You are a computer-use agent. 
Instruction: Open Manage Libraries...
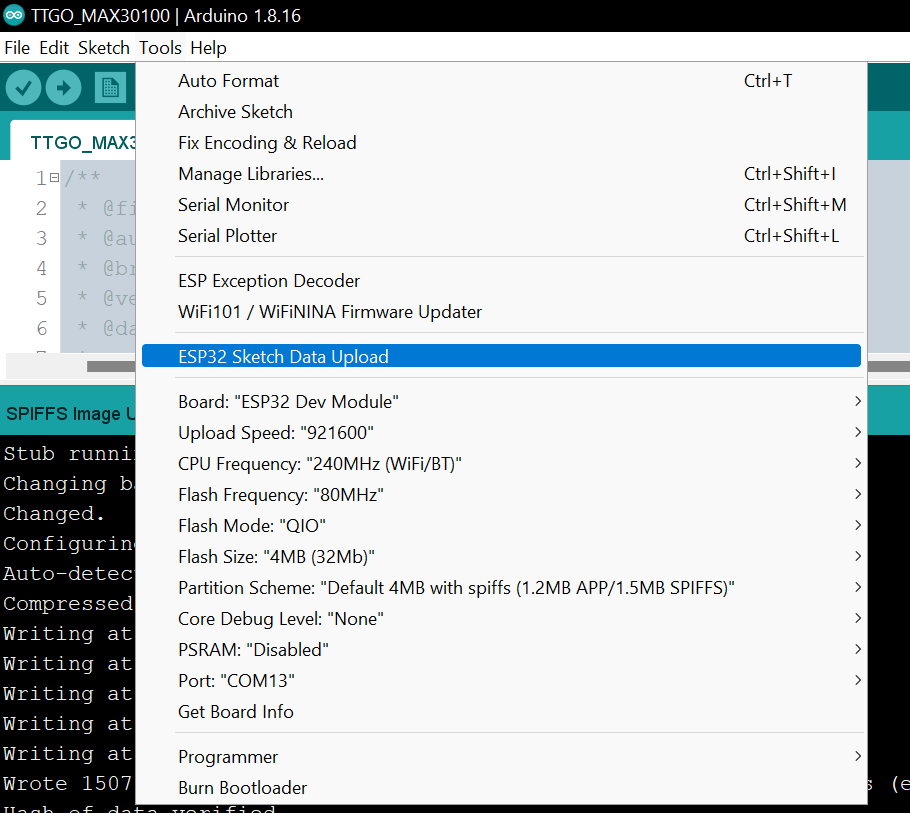pyautogui.click(x=501, y=174)
